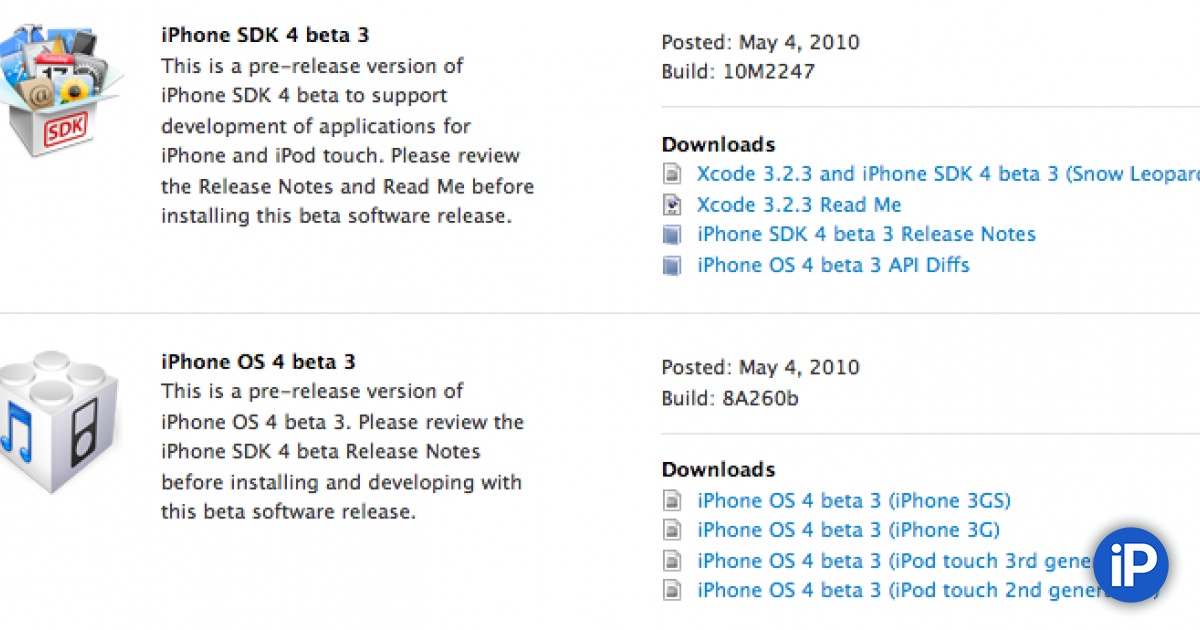This screenshot has width=1200, height=630.
Task: Click the blue iP logo badge
Action: [1130, 564]
